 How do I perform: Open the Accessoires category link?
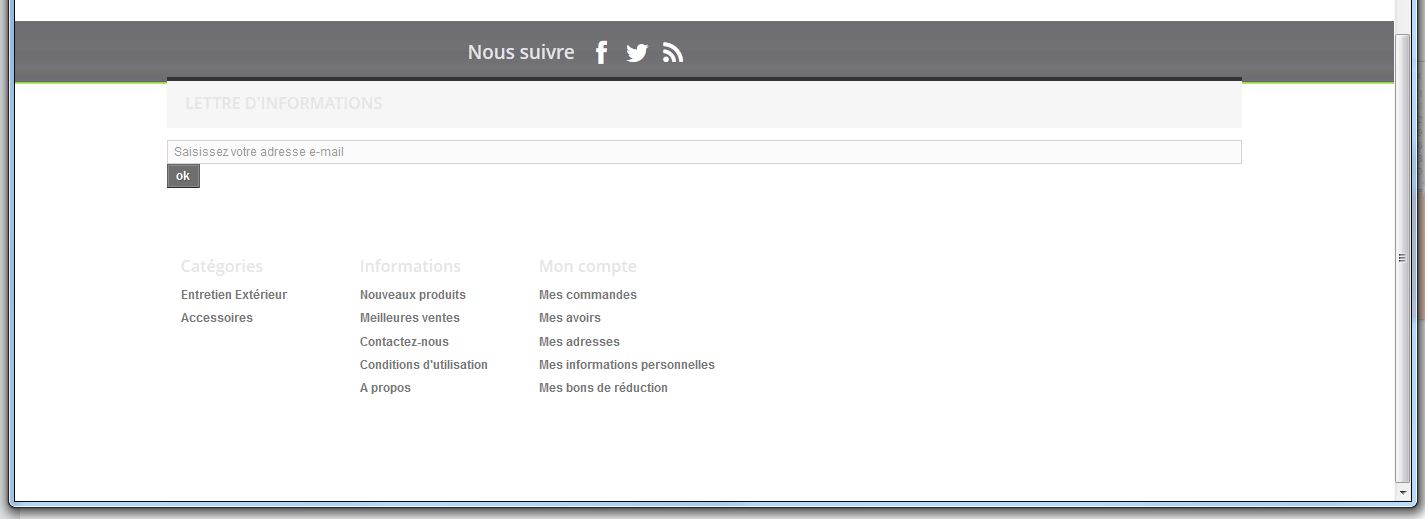point(217,318)
